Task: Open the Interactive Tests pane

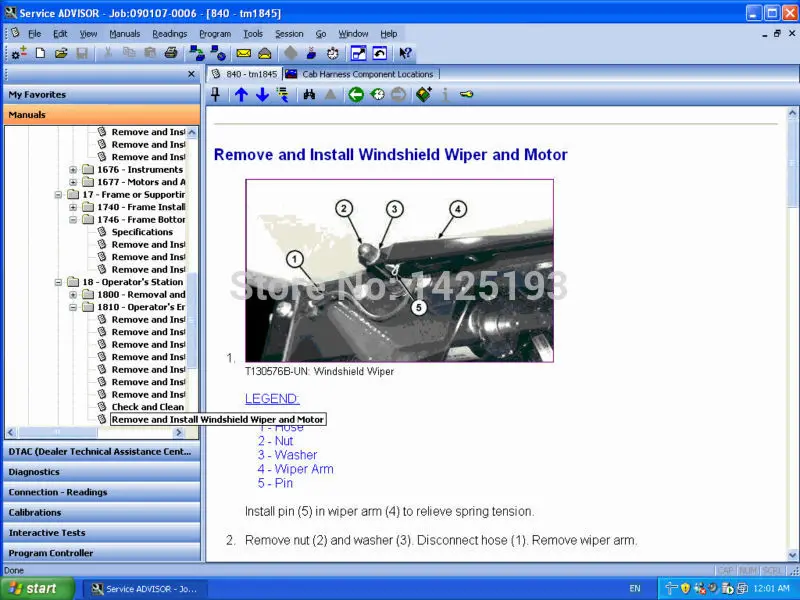Action: point(102,533)
